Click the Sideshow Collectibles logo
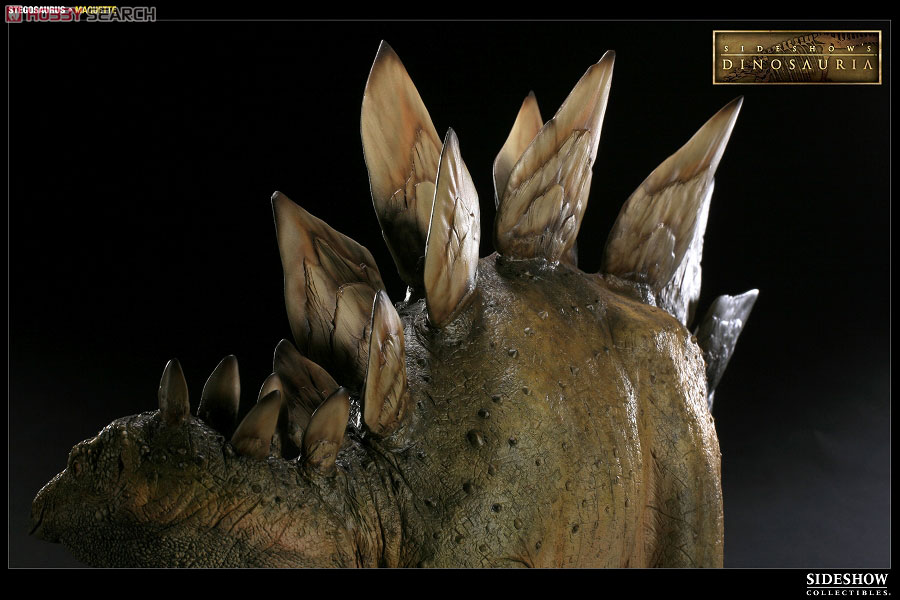Viewport: 900px width, 600px height. click(x=847, y=584)
